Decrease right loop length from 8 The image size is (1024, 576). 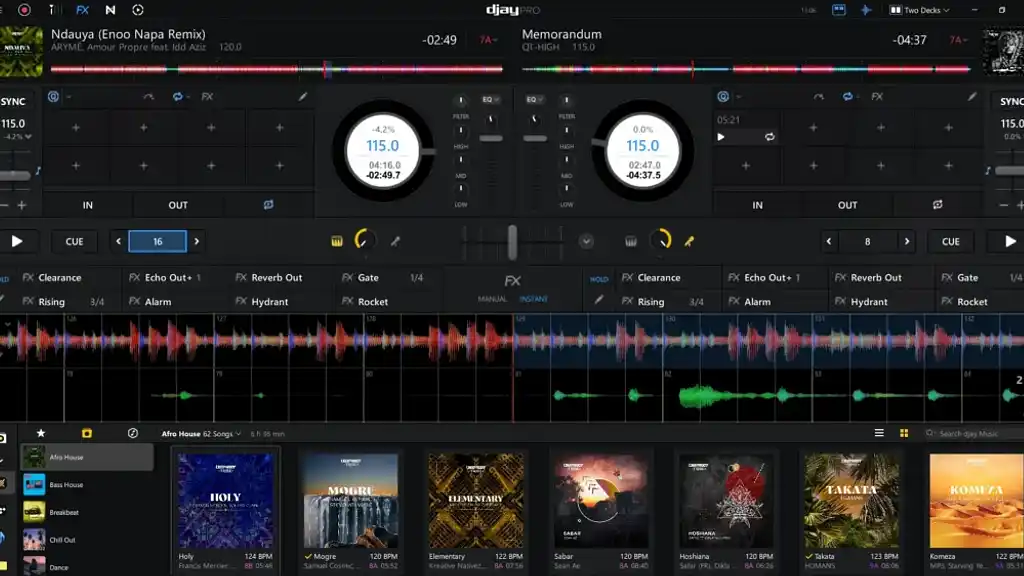point(829,242)
